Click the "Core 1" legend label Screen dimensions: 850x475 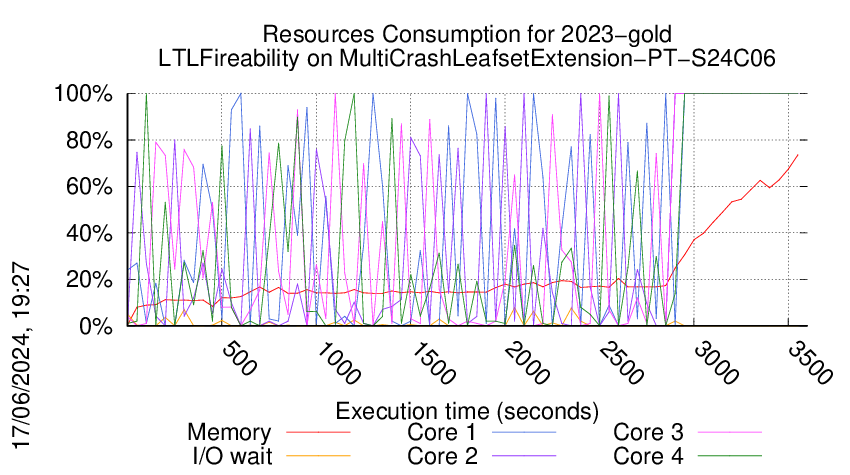click(442, 433)
